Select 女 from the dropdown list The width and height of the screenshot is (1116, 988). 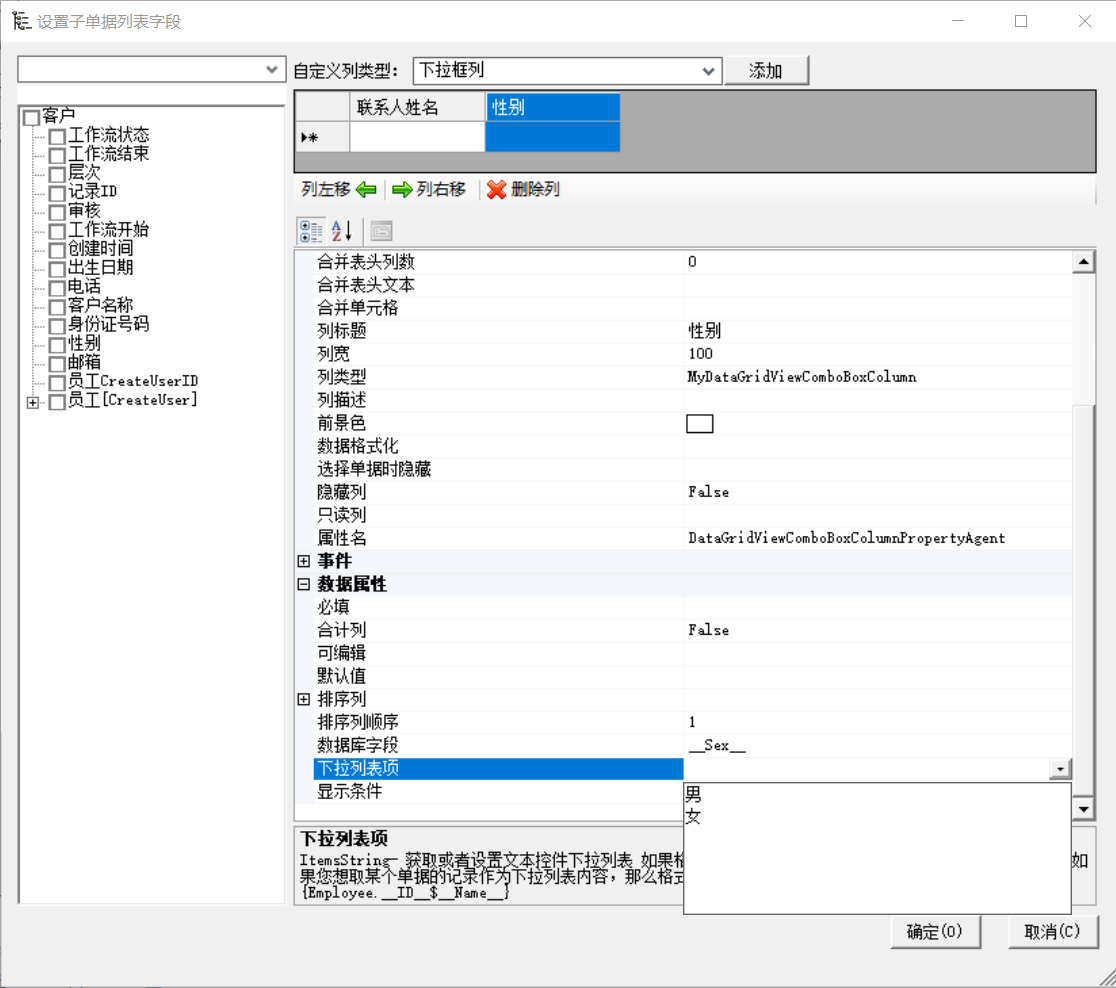(693, 816)
